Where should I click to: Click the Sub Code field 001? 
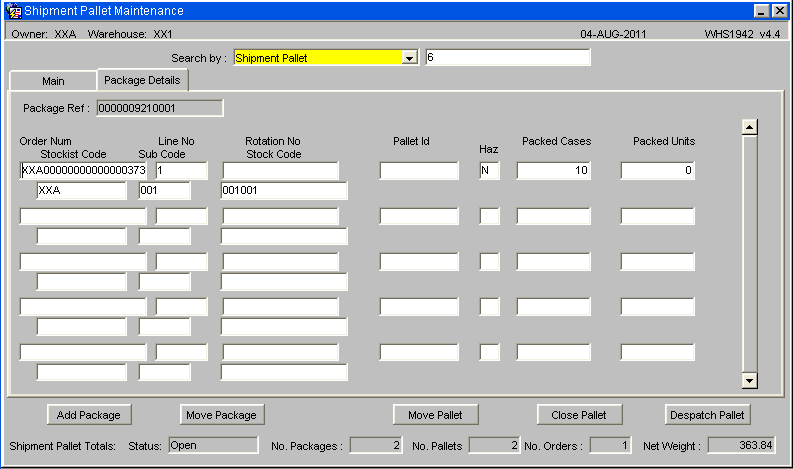click(164, 191)
